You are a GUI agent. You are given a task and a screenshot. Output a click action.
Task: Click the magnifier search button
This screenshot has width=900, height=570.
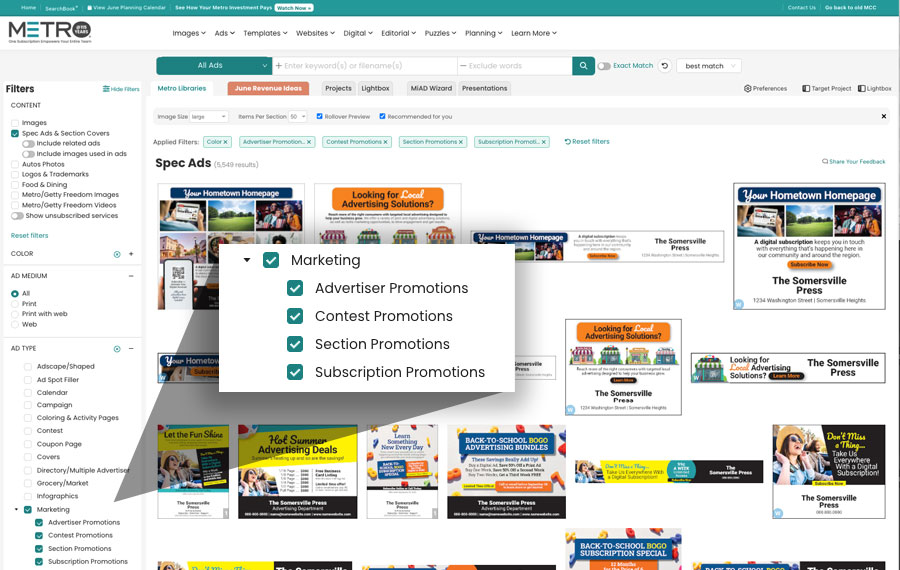tap(583, 66)
